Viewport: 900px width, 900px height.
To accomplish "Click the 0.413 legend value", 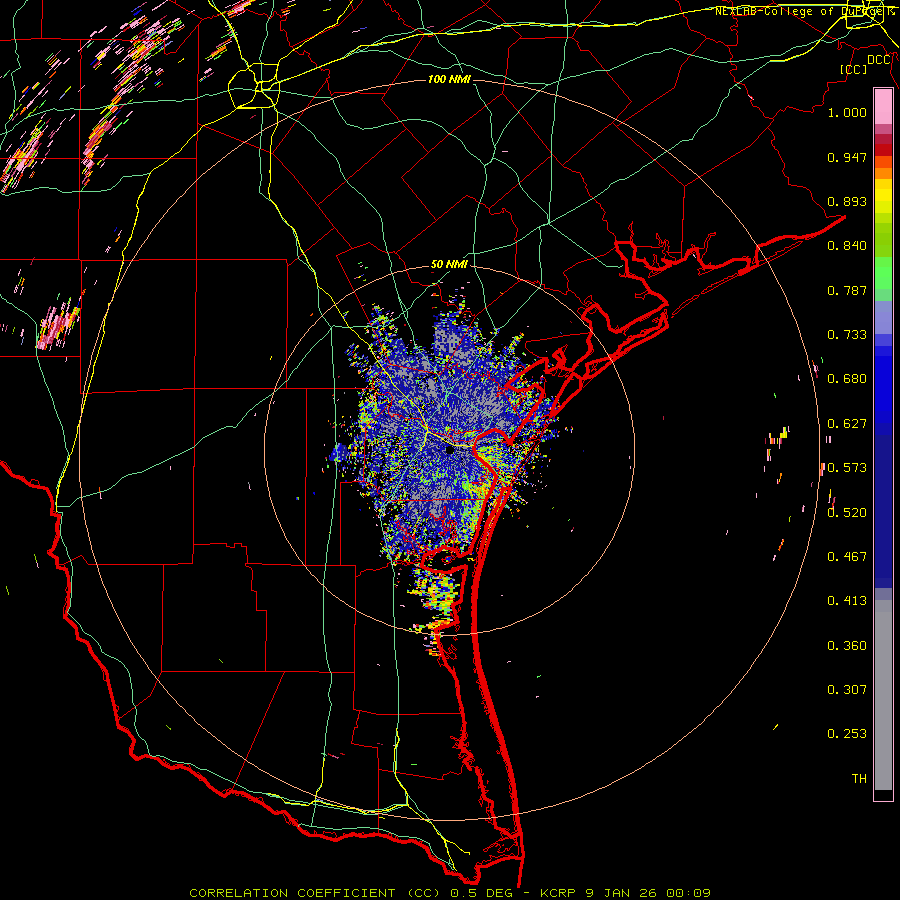I will tap(847, 601).
